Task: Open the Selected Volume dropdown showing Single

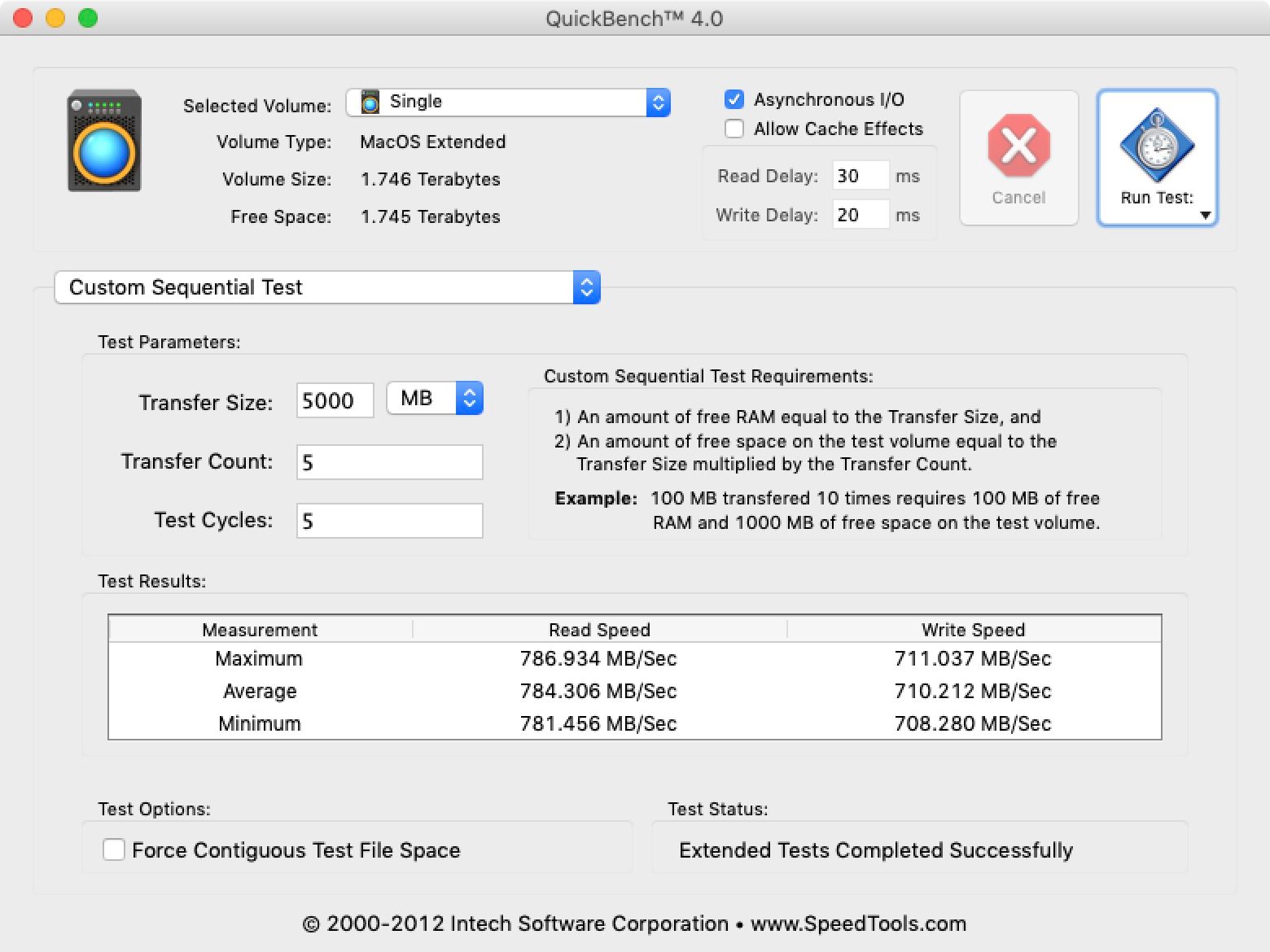Action: click(x=508, y=102)
